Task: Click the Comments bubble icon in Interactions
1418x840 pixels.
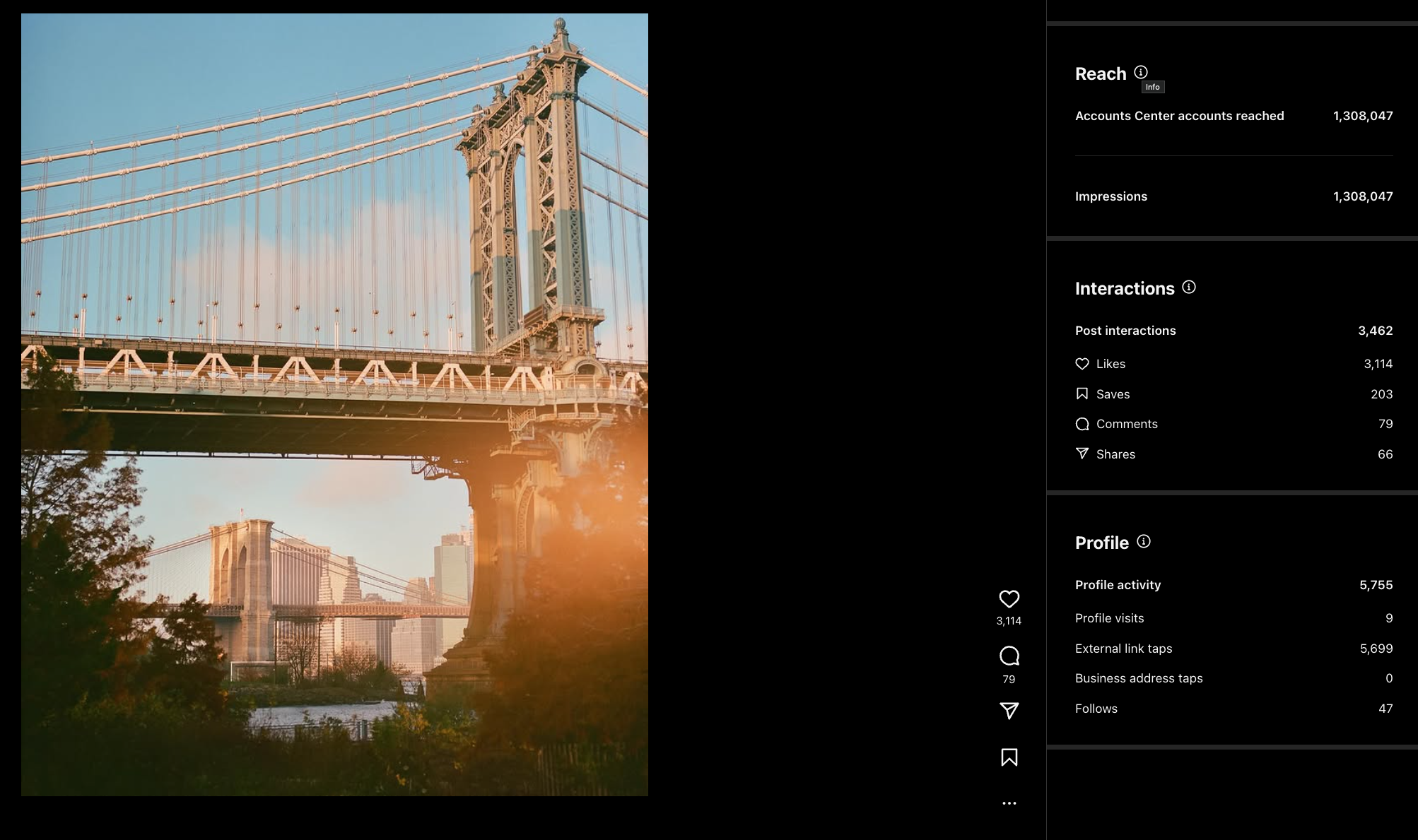Action: pyautogui.click(x=1082, y=424)
